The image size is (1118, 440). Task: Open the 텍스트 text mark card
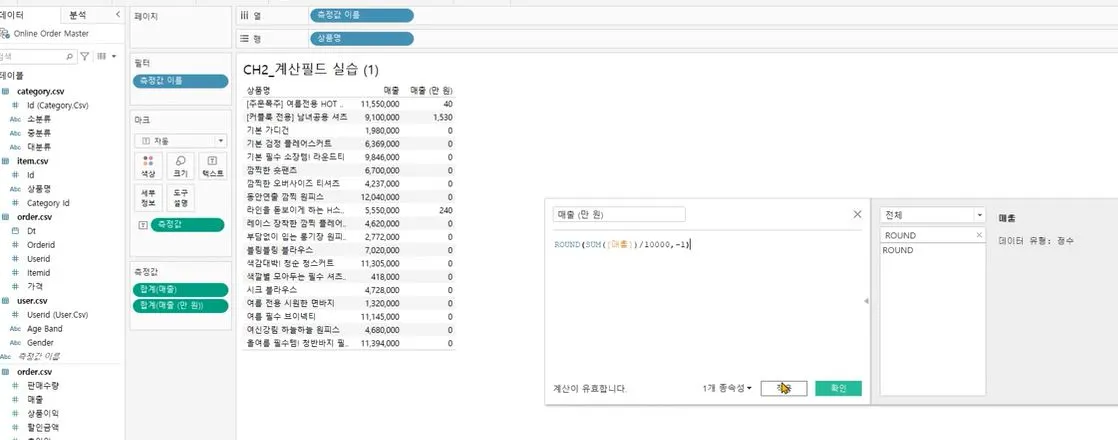click(212, 167)
